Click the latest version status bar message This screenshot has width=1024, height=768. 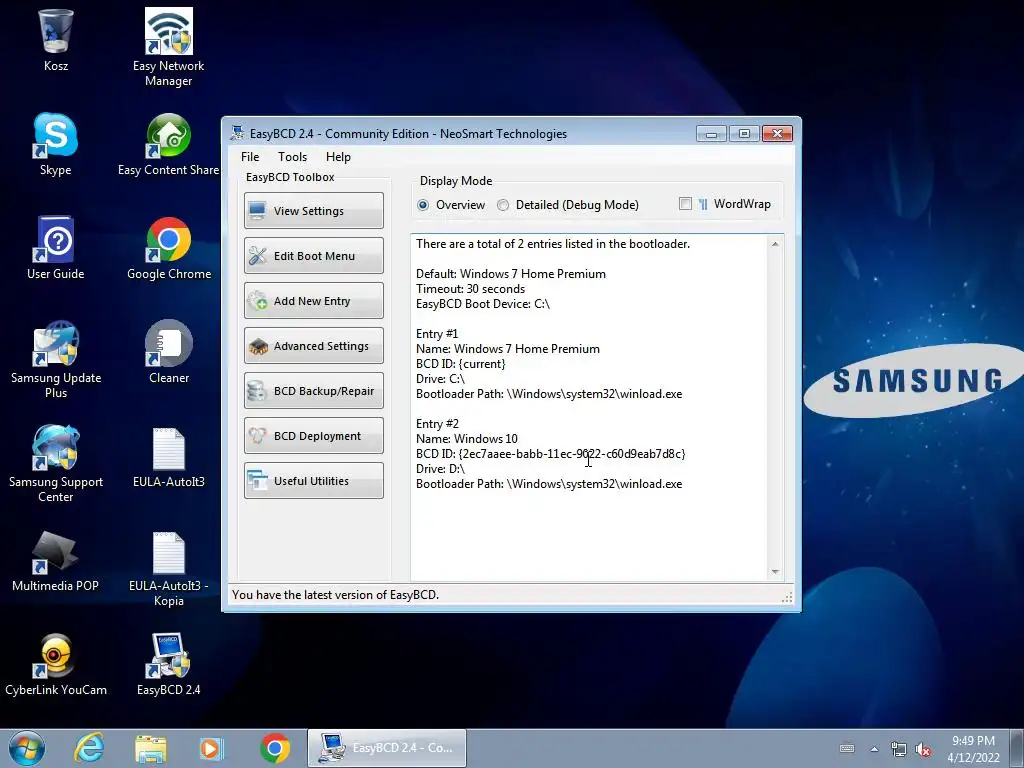336,595
